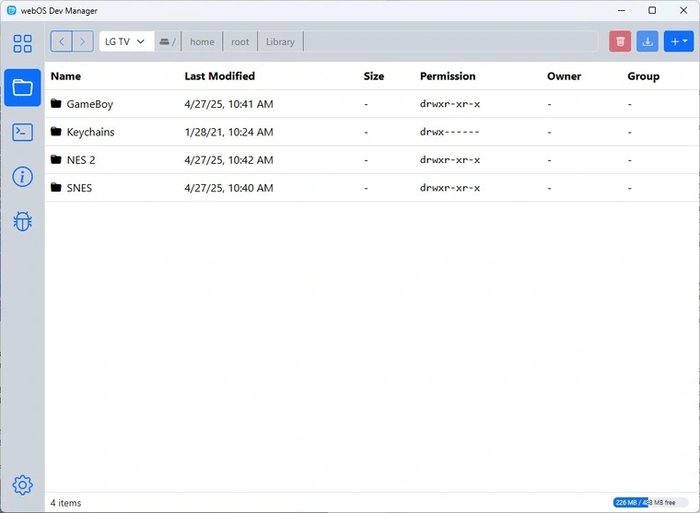Expand the plus new item dropdown

click(678, 42)
